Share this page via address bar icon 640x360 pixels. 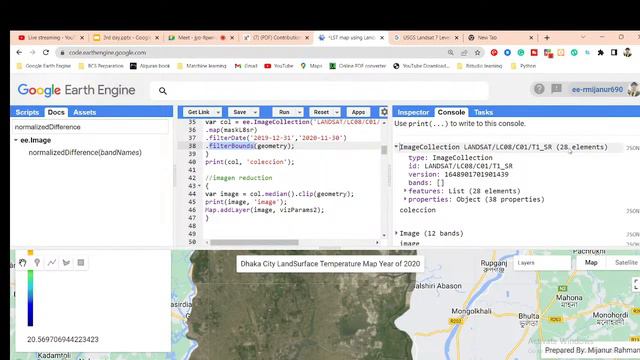pyautogui.click(x=464, y=52)
